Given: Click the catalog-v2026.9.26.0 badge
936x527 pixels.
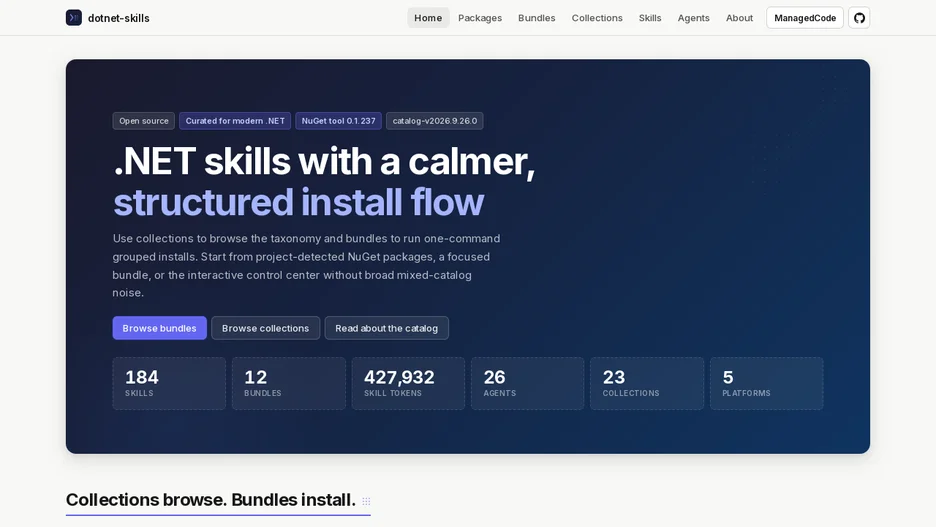Looking at the screenshot, I should point(435,121).
